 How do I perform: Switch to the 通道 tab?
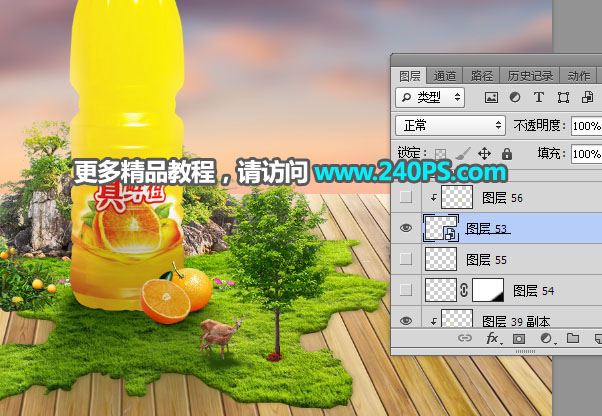point(445,76)
